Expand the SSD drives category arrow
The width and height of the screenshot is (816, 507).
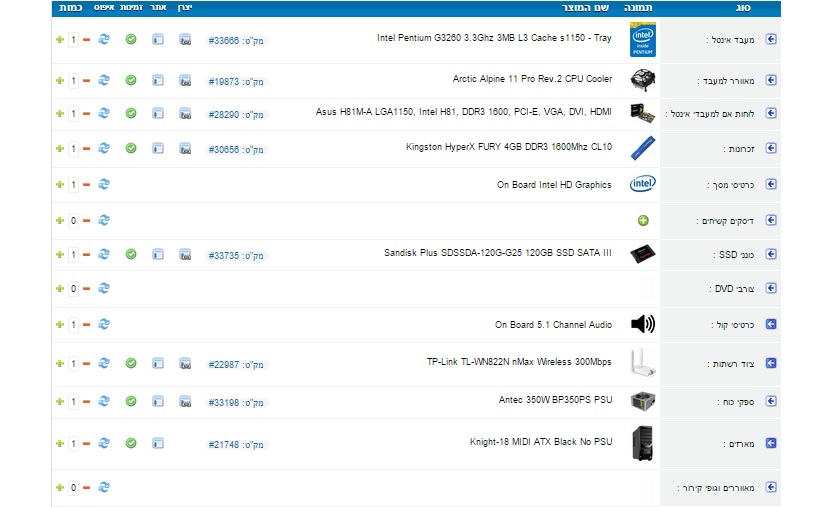pos(771,255)
